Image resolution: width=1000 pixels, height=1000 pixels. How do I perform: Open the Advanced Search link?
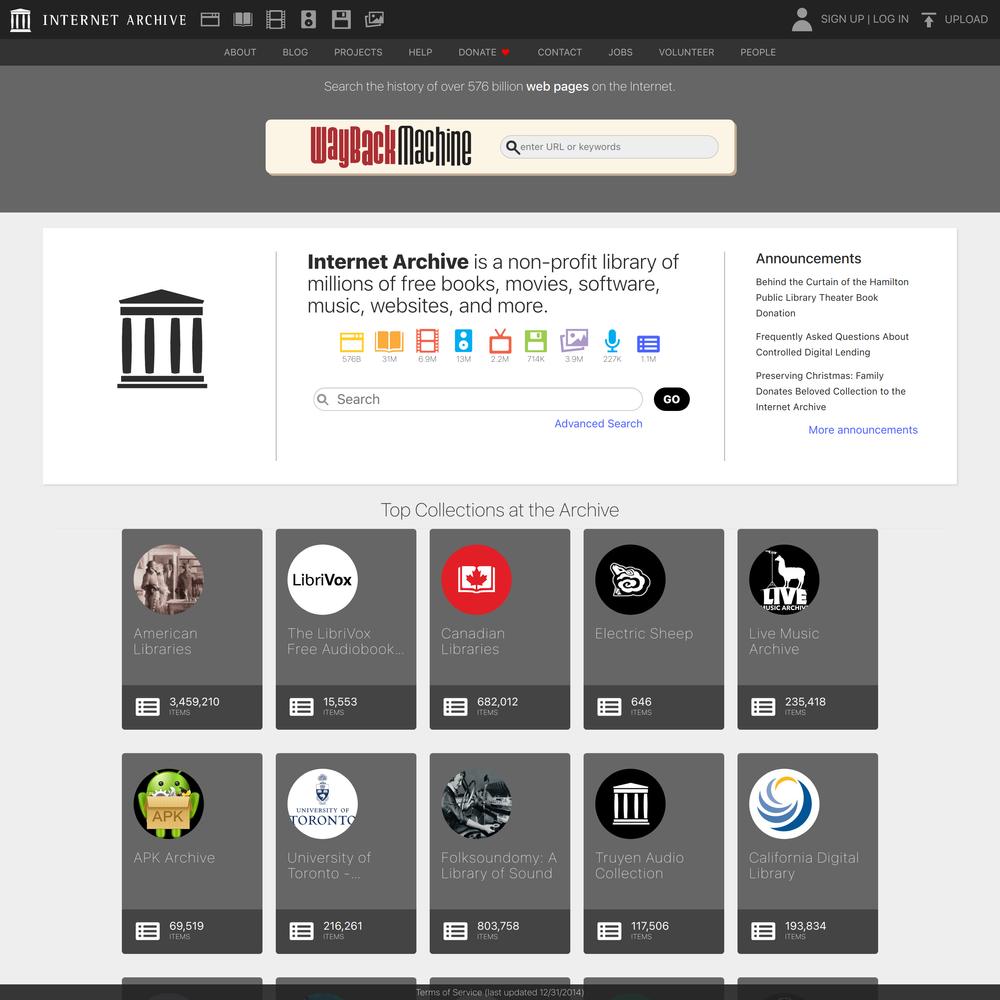598,423
